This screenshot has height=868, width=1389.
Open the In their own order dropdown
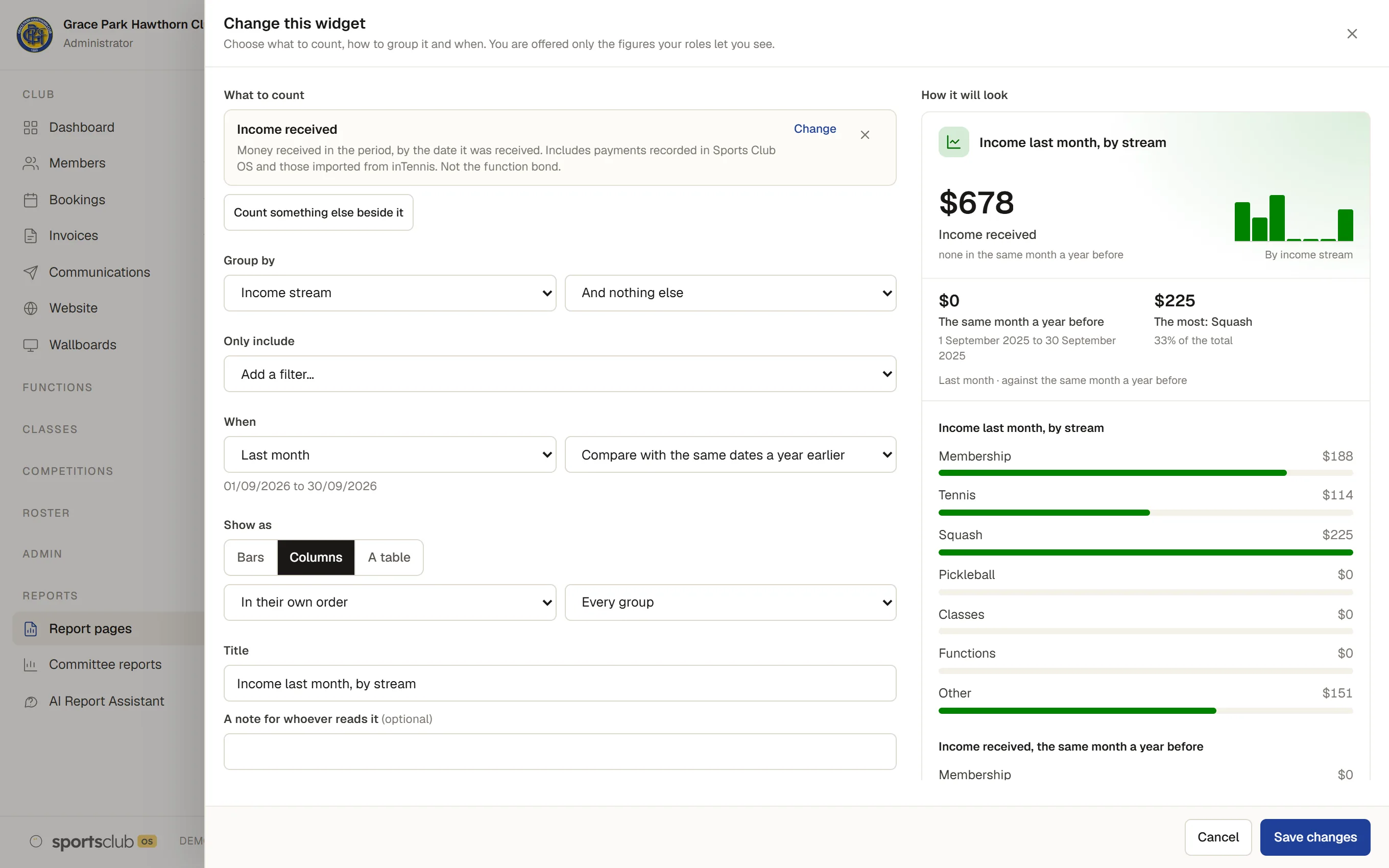pos(390,602)
